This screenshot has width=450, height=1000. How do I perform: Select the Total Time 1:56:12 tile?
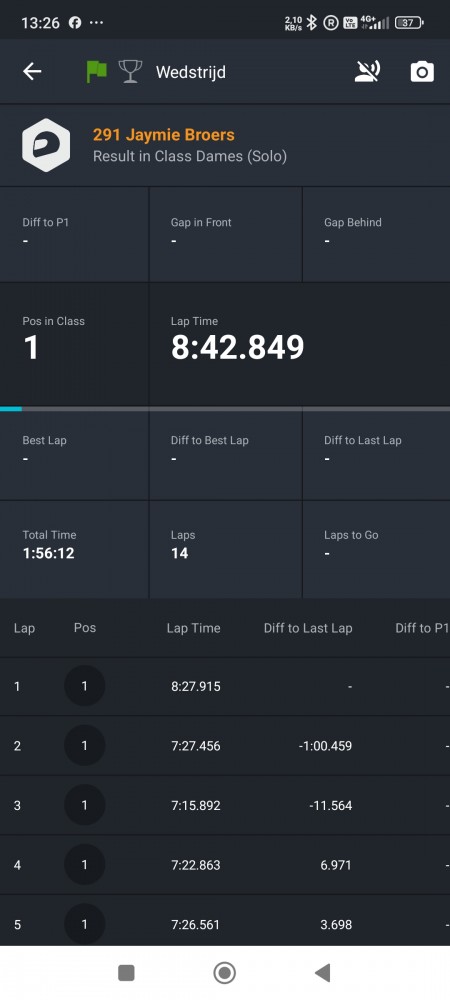coord(75,549)
